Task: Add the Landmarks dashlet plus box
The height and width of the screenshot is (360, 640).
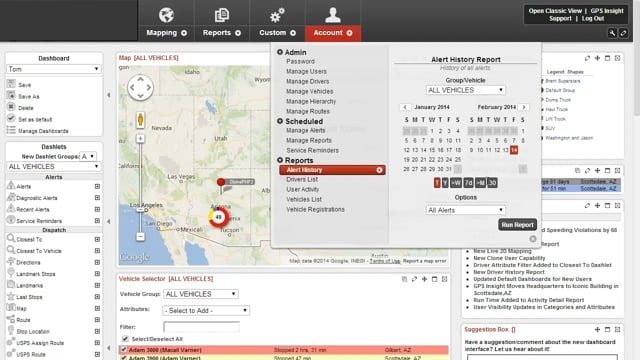Action: [97, 285]
